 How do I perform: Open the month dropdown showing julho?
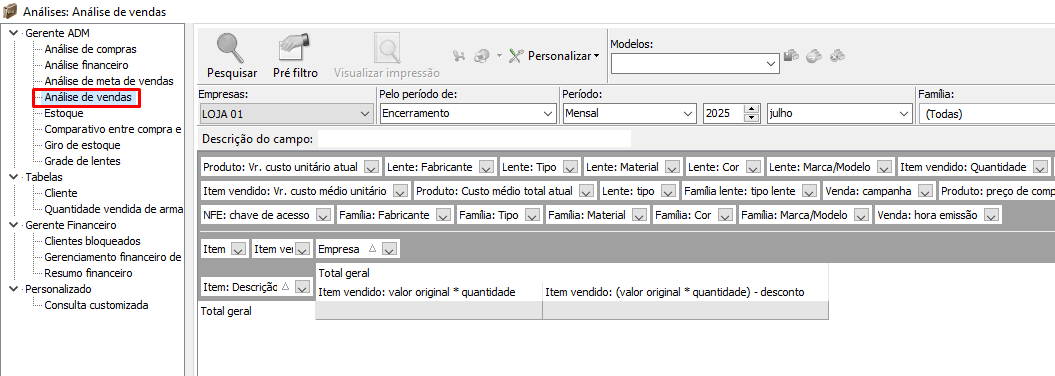pyautogui.click(x=839, y=114)
